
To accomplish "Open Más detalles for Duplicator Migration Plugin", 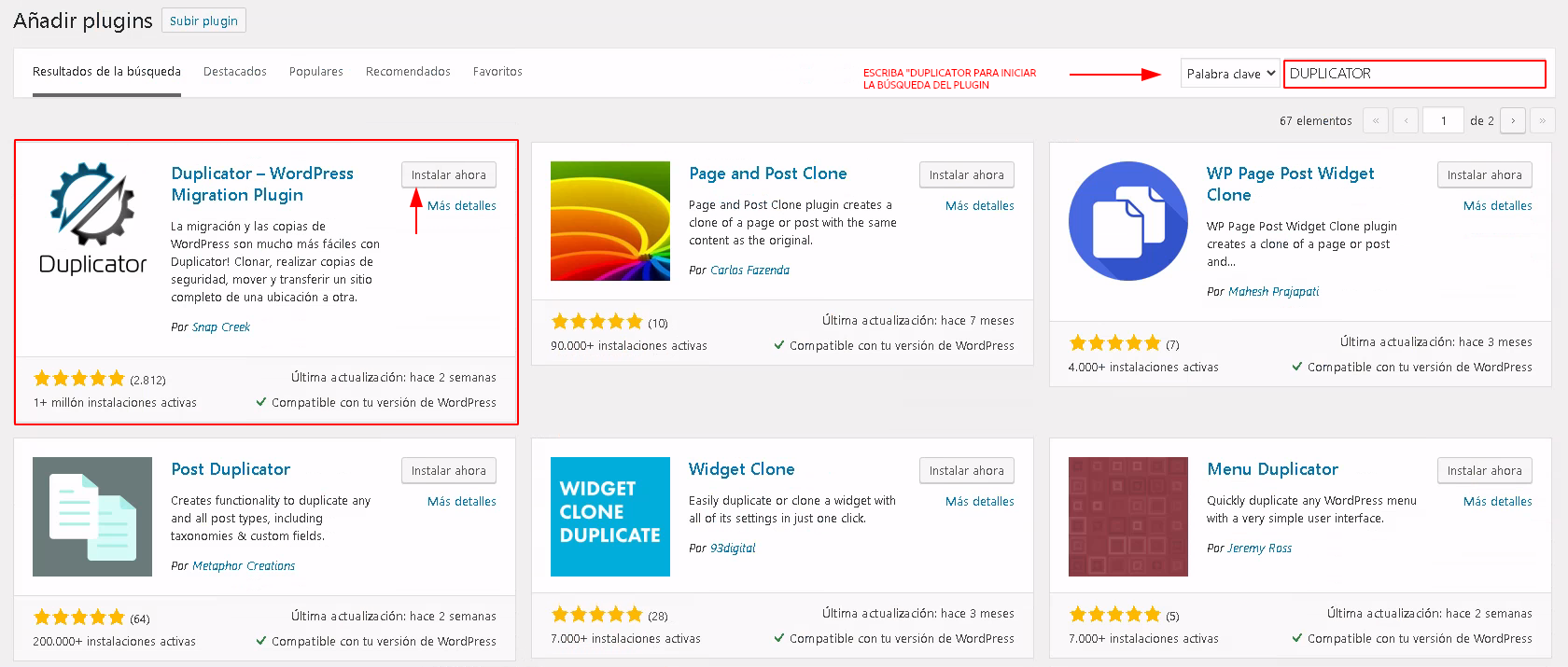I will point(462,205).
